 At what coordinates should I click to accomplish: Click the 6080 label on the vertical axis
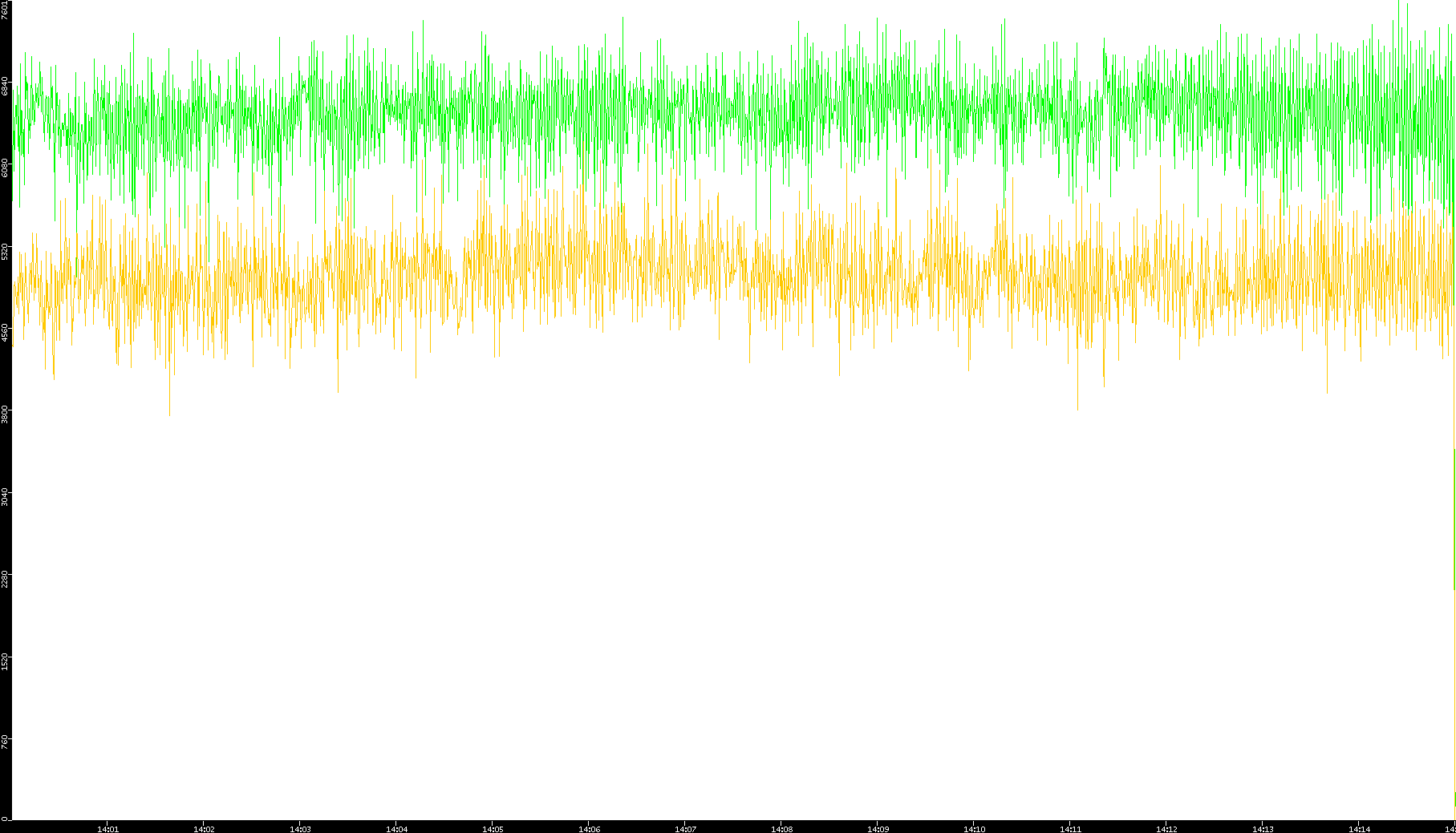pyautogui.click(x=6, y=168)
